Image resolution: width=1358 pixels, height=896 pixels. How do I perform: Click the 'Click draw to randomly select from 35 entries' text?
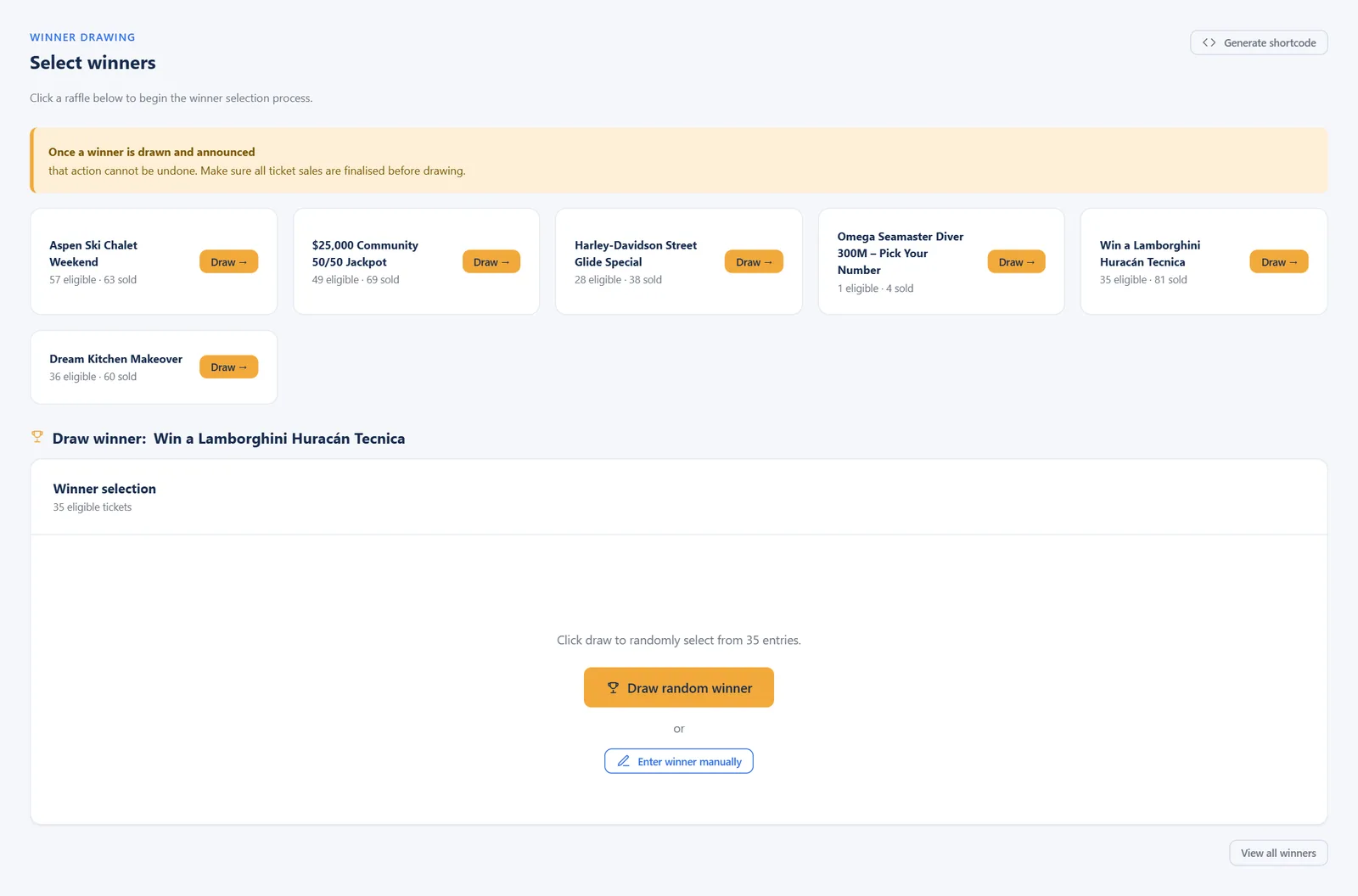679,640
